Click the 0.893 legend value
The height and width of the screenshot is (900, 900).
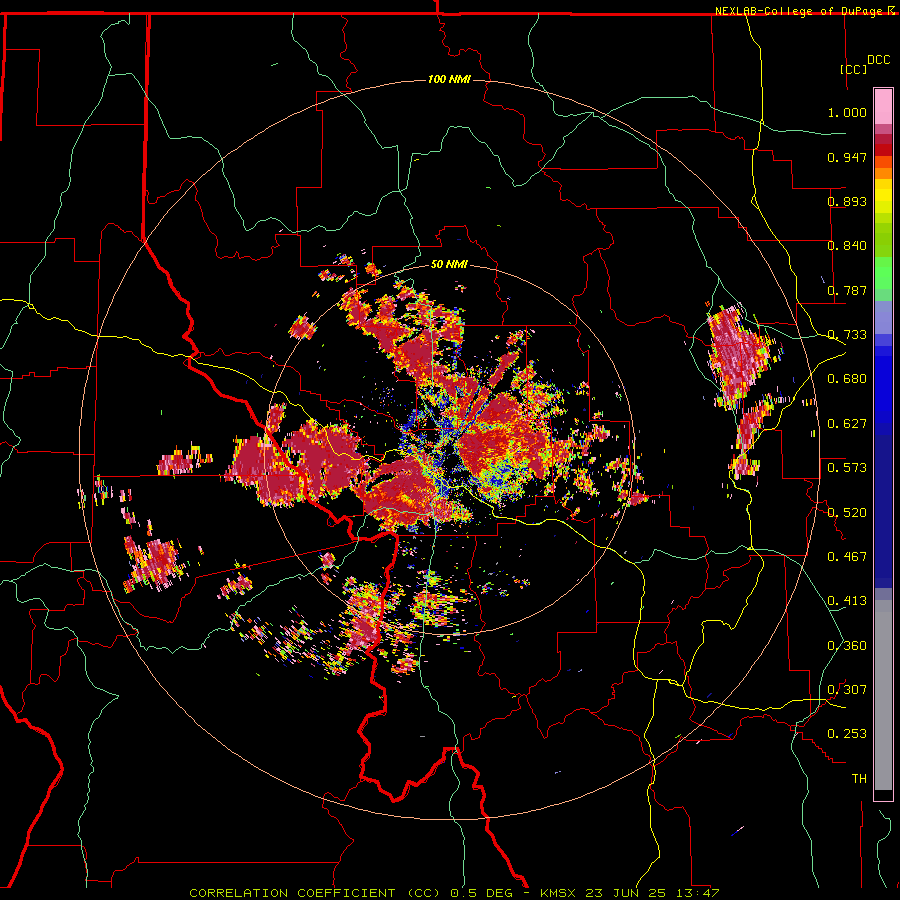click(x=847, y=201)
